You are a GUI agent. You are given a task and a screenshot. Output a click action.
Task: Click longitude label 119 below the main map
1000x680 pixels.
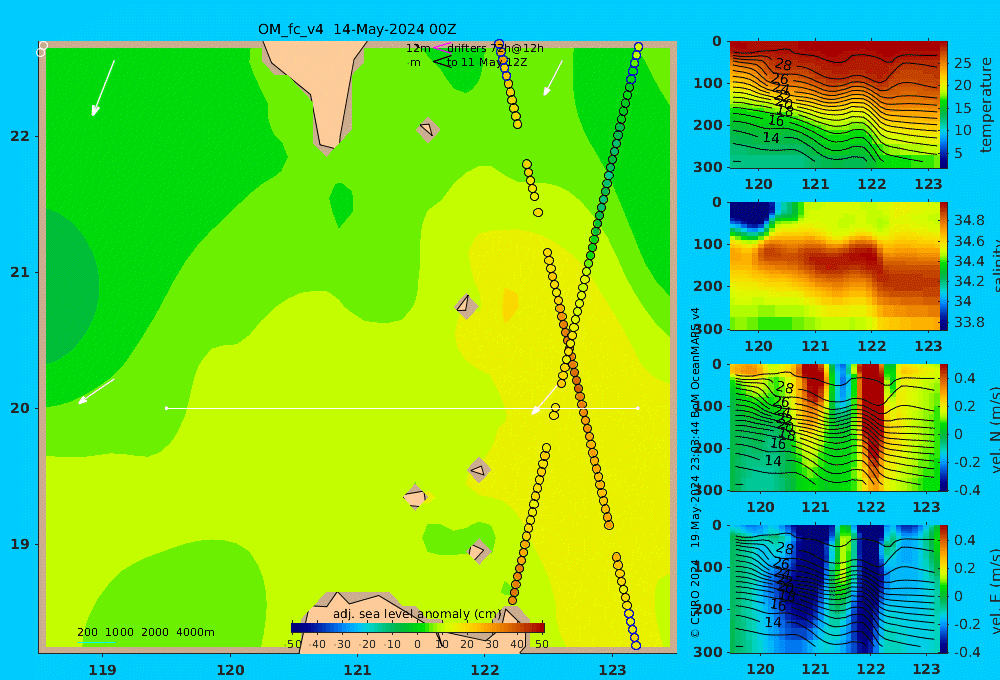(x=103, y=670)
